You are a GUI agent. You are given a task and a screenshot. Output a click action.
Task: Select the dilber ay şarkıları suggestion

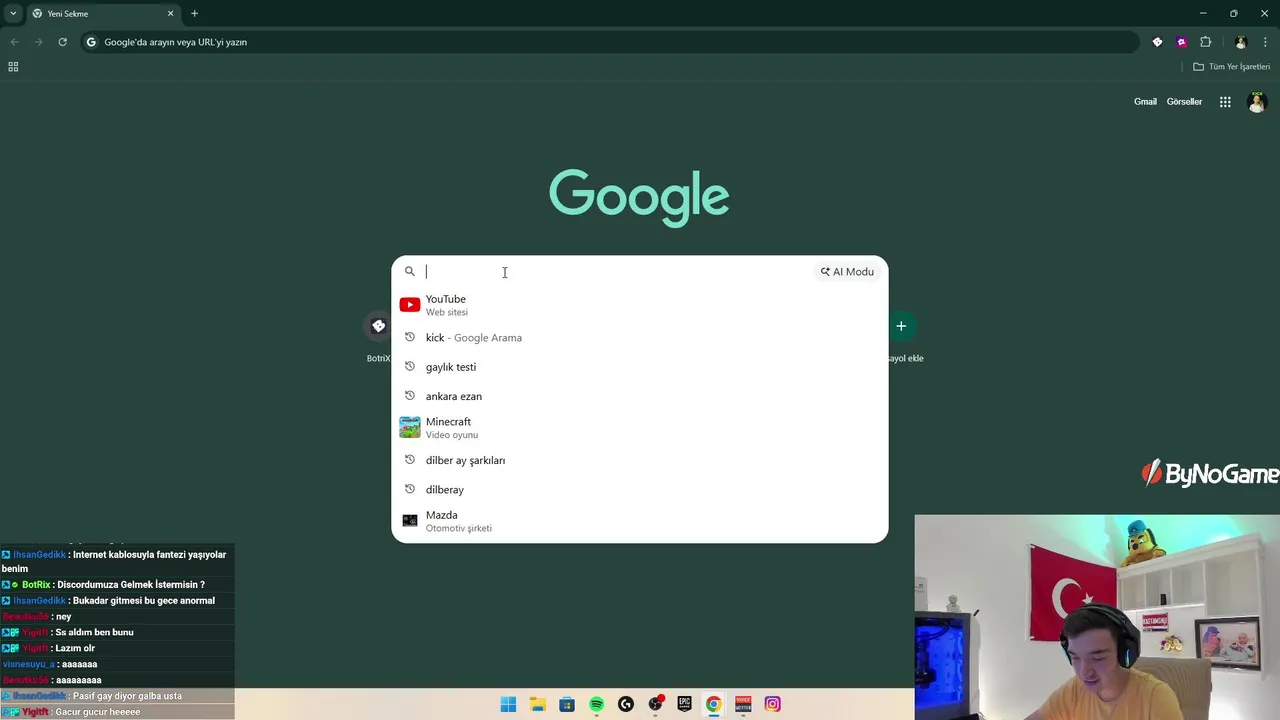[x=640, y=460]
